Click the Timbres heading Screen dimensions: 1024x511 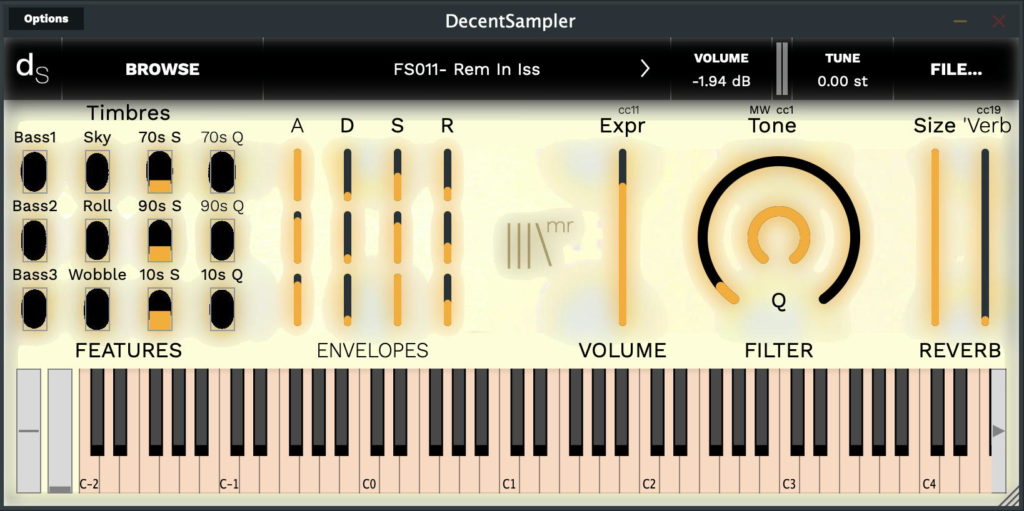129,113
